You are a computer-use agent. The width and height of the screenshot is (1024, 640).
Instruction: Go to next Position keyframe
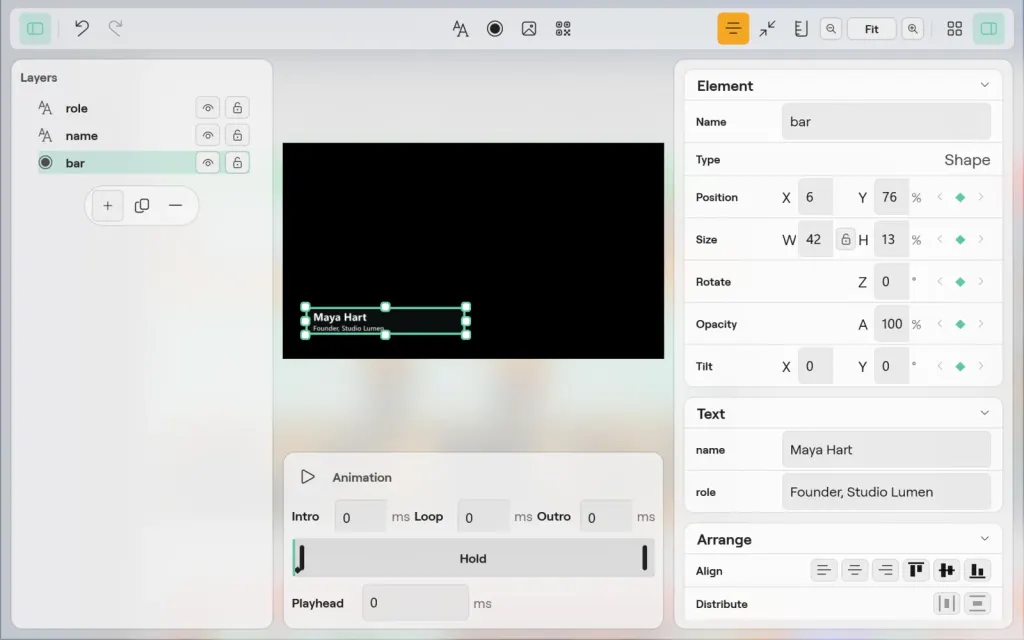[980, 197]
